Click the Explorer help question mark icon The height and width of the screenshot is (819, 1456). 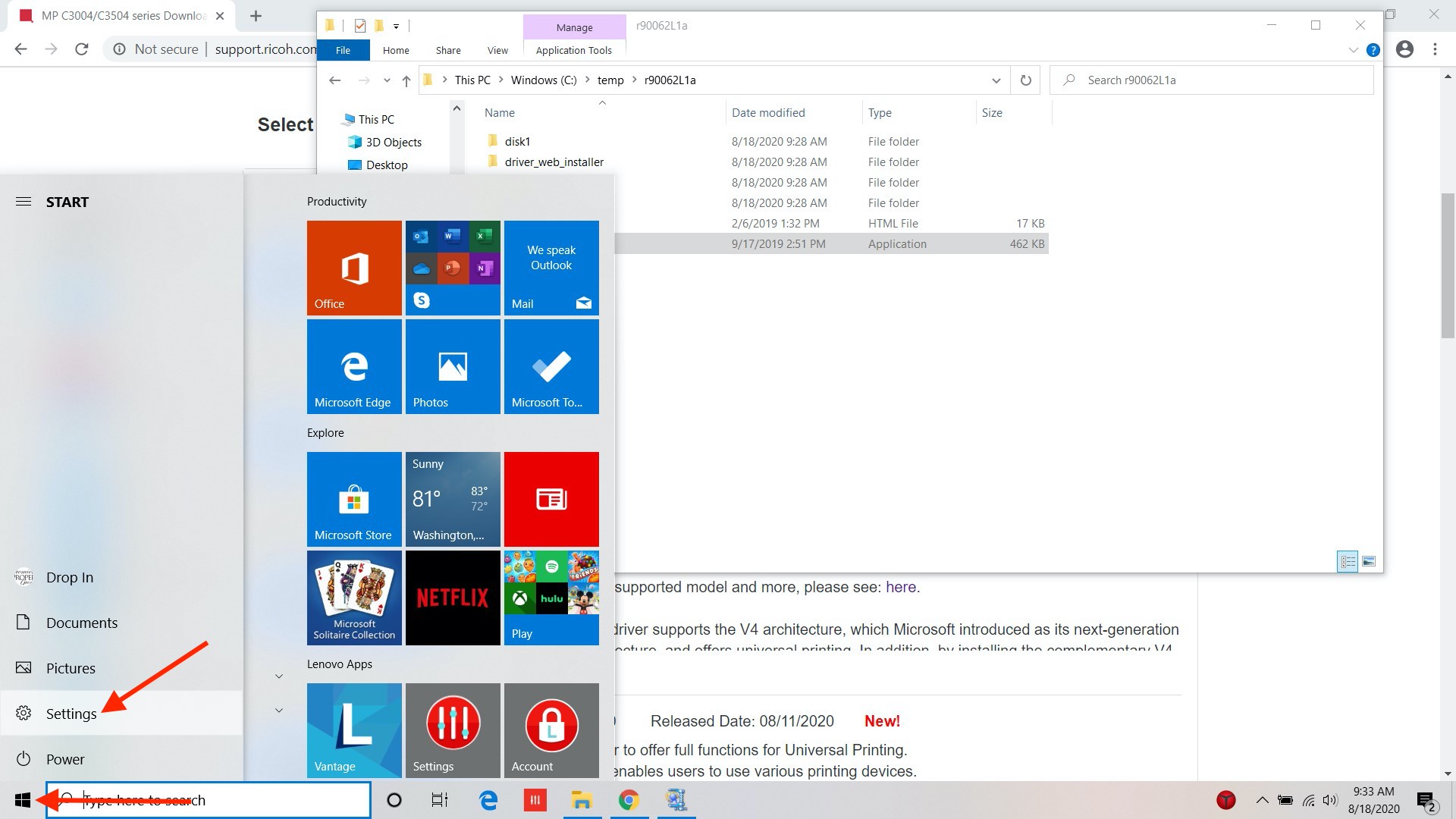pyautogui.click(x=1373, y=50)
